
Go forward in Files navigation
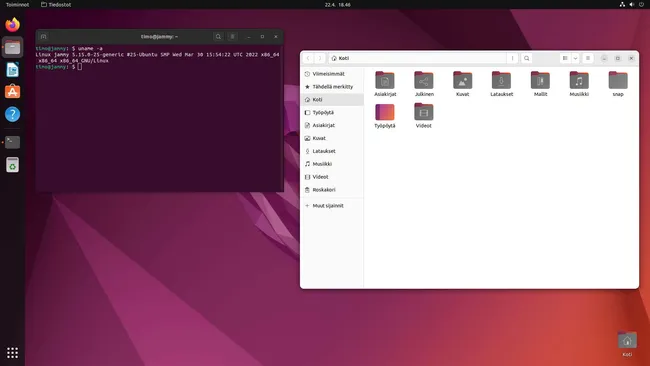click(320, 58)
